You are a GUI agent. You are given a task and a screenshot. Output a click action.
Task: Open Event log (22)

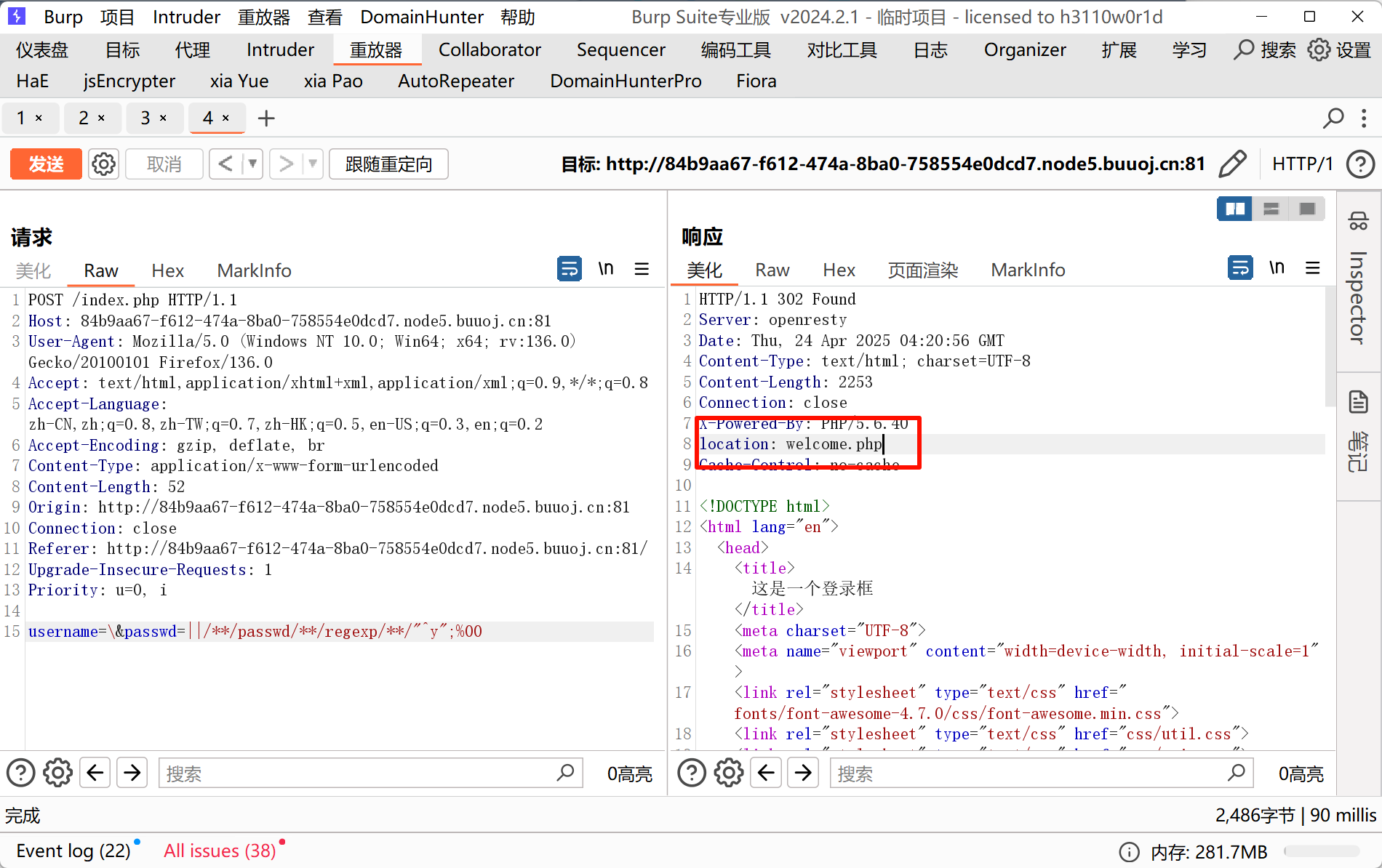tap(73, 851)
